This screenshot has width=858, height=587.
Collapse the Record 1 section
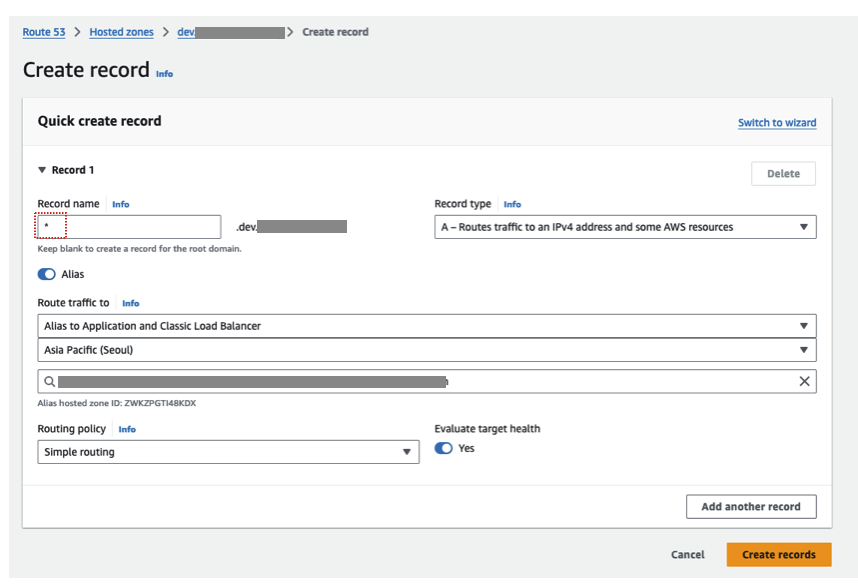pos(42,170)
